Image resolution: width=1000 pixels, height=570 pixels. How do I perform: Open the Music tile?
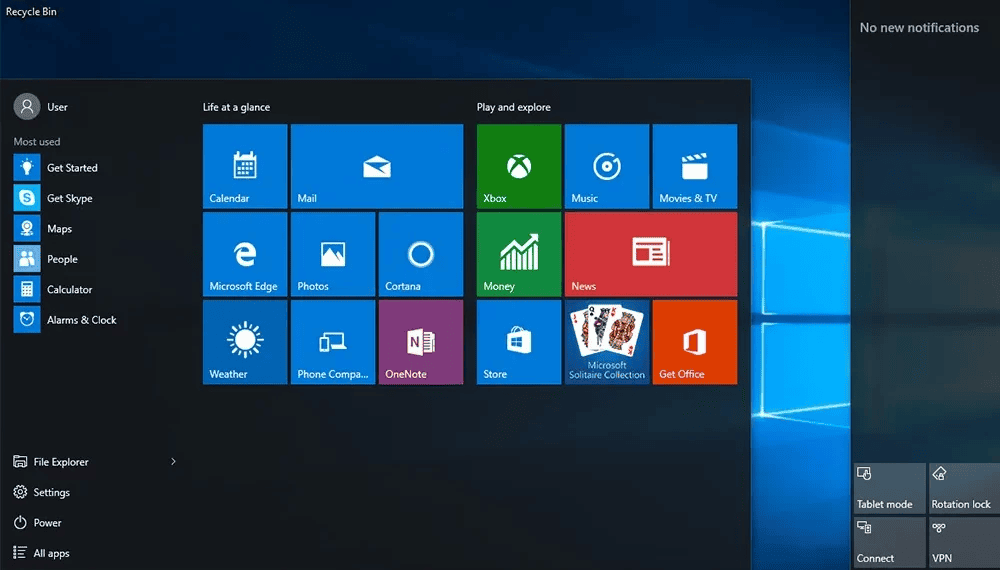click(607, 166)
